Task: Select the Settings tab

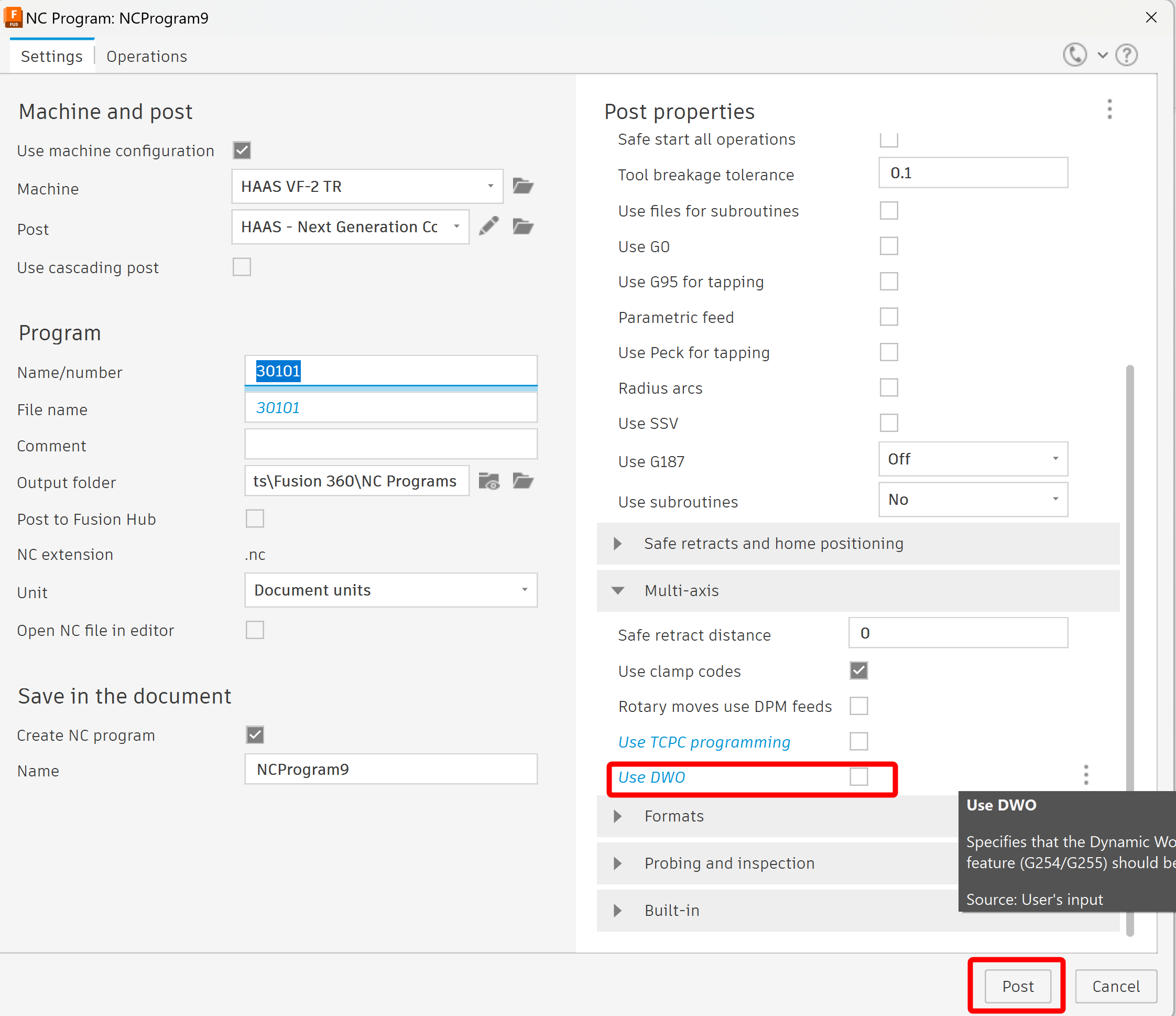Action: pos(52,56)
